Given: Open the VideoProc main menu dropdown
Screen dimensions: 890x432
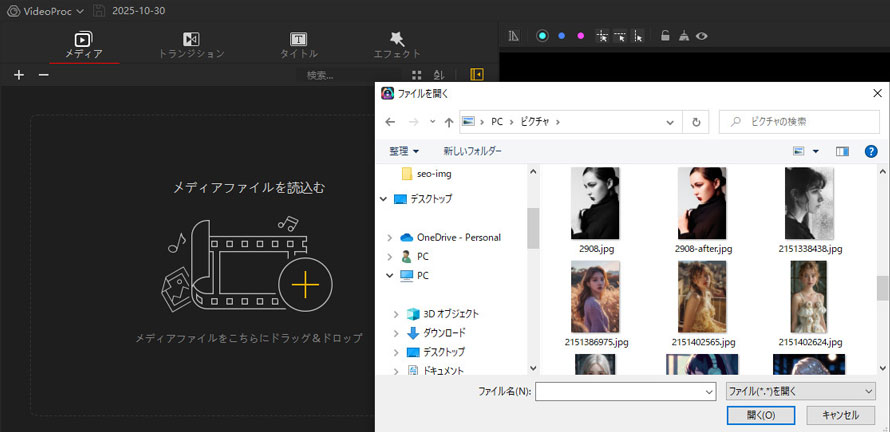Looking at the screenshot, I should click(x=45, y=11).
